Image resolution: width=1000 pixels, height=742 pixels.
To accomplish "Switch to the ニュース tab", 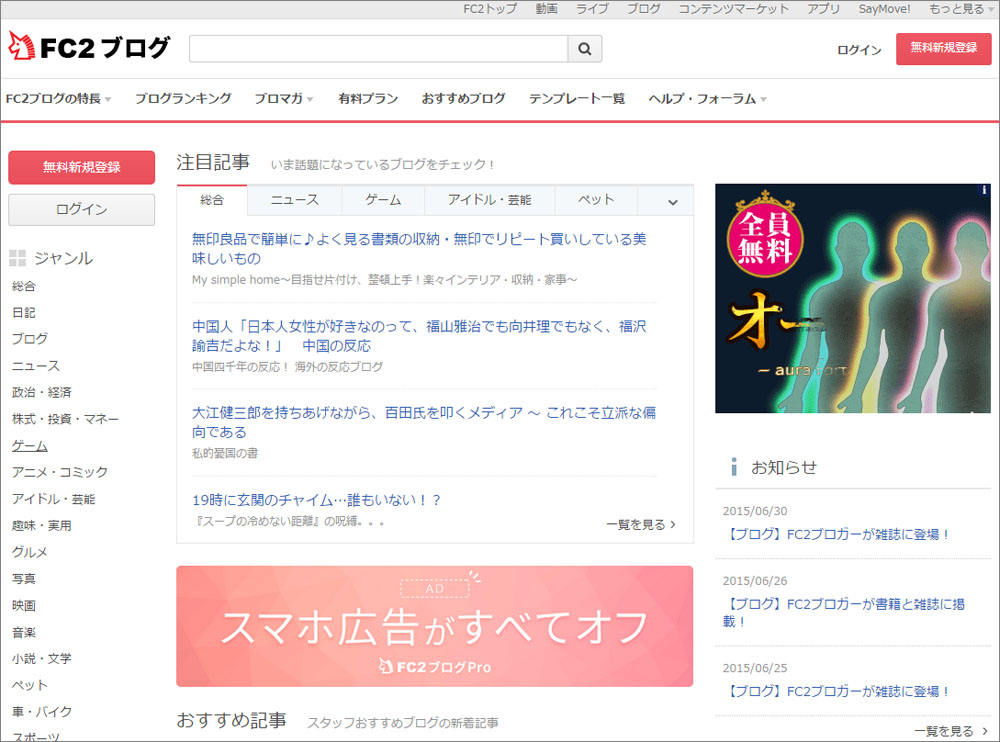I will click(x=295, y=200).
